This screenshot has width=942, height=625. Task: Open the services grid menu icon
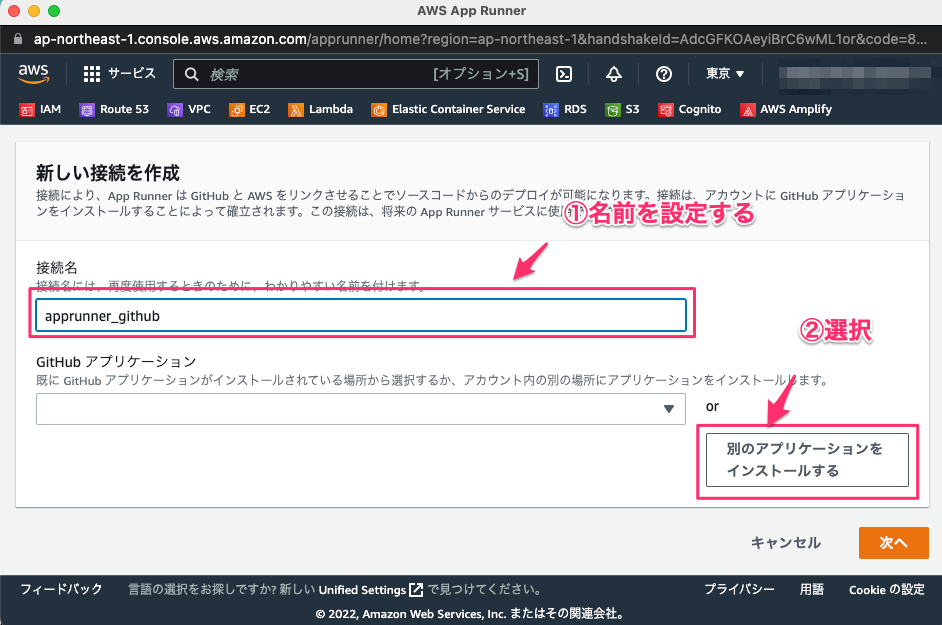point(92,74)
